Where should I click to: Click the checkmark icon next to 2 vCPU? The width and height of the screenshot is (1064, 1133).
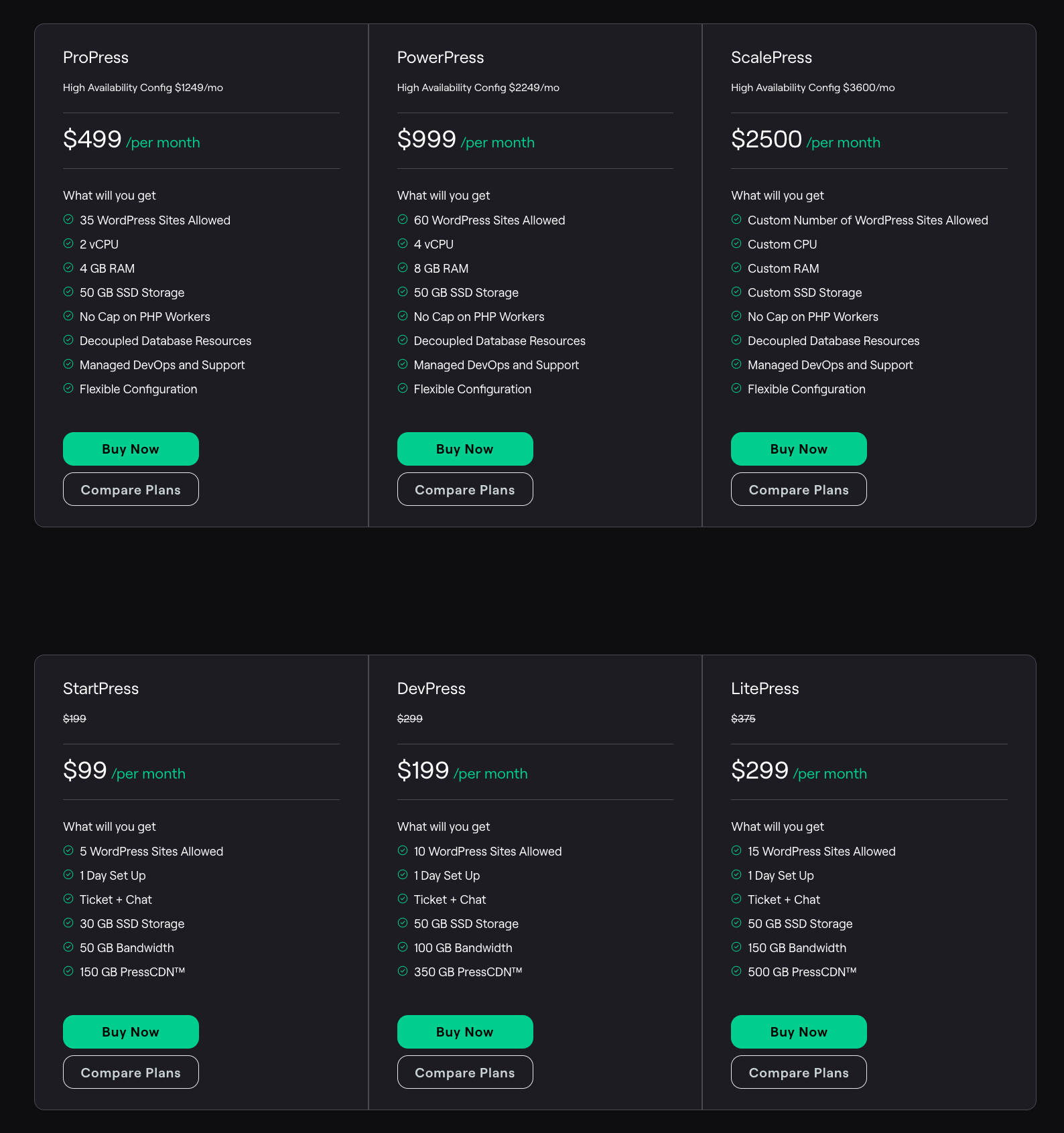69,243
